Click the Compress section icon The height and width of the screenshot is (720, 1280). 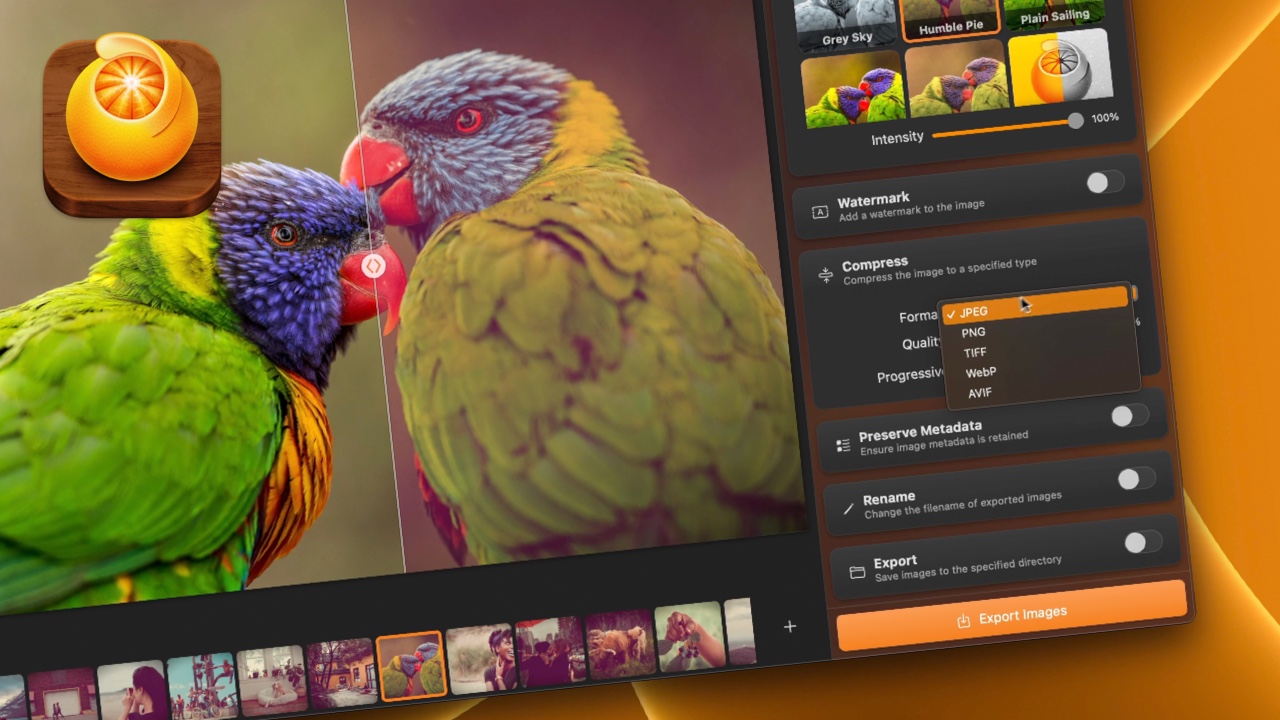(x=826, y=275)
